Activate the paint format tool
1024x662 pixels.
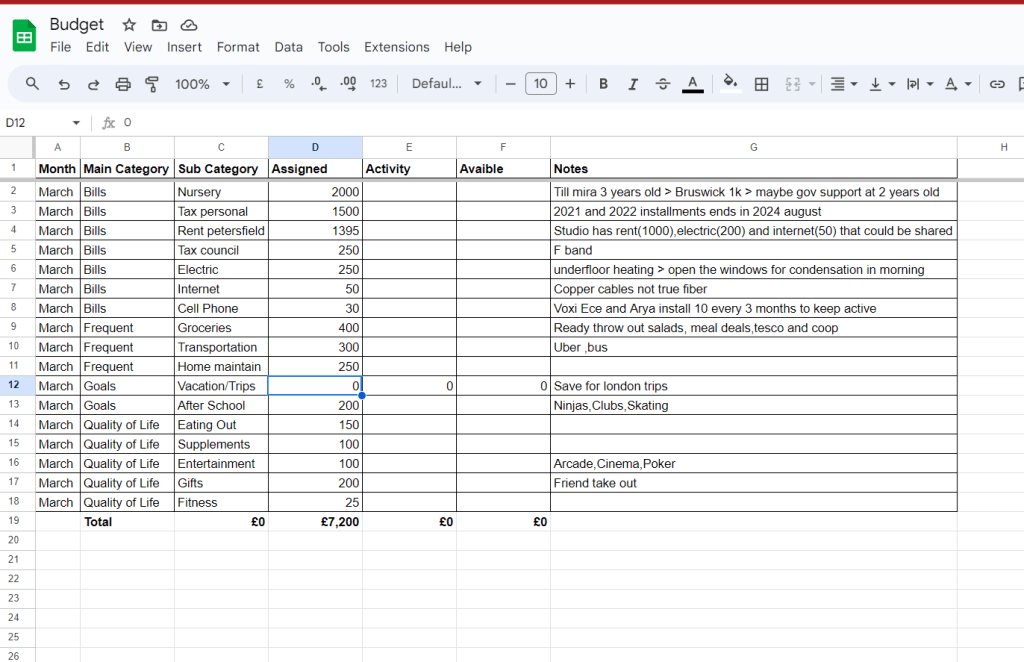pos(152,84)
